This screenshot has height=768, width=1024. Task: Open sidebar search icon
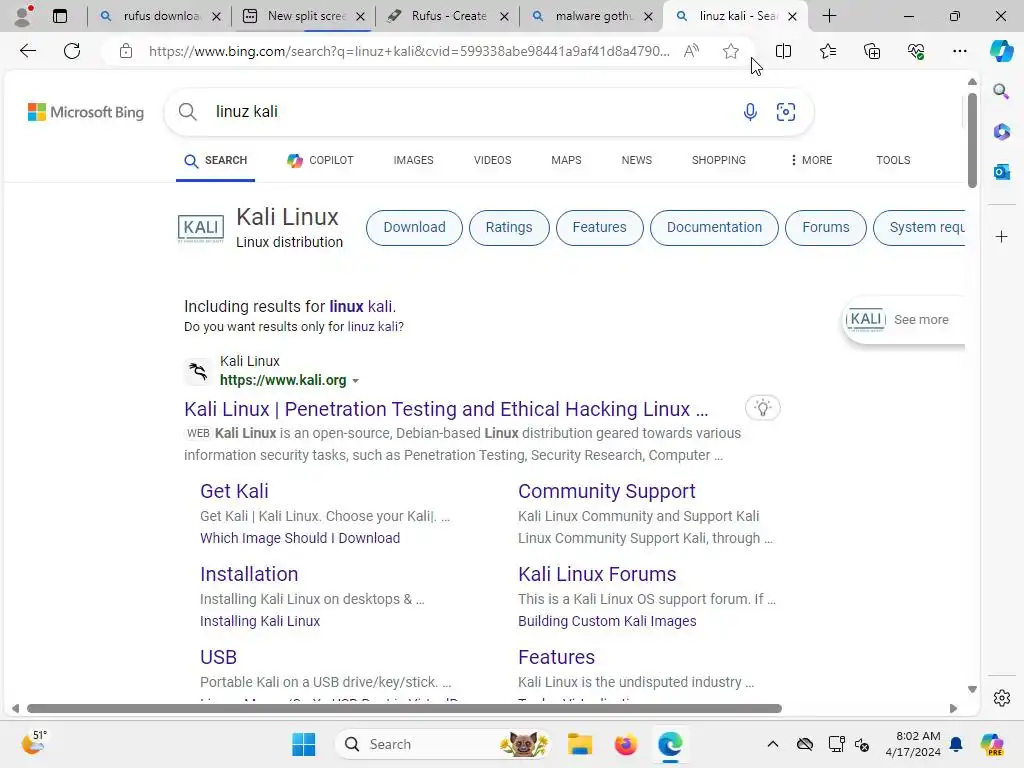click(x=1001, y=91)
